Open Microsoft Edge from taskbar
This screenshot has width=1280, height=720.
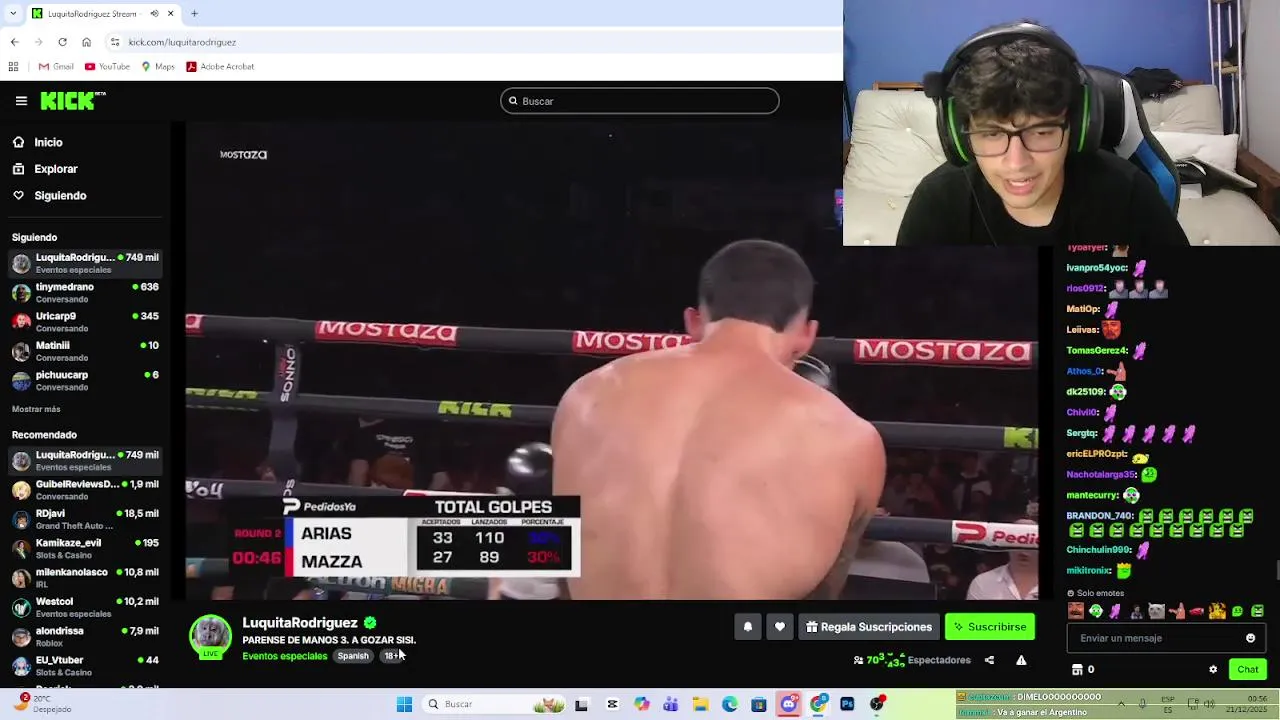click(x=730, y=704)
